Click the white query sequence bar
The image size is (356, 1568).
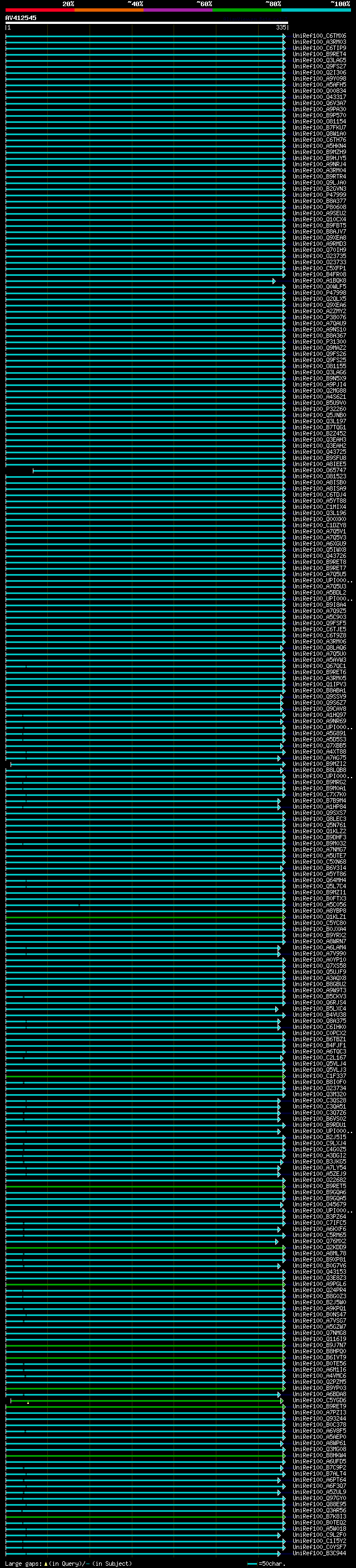coord(147,23)
